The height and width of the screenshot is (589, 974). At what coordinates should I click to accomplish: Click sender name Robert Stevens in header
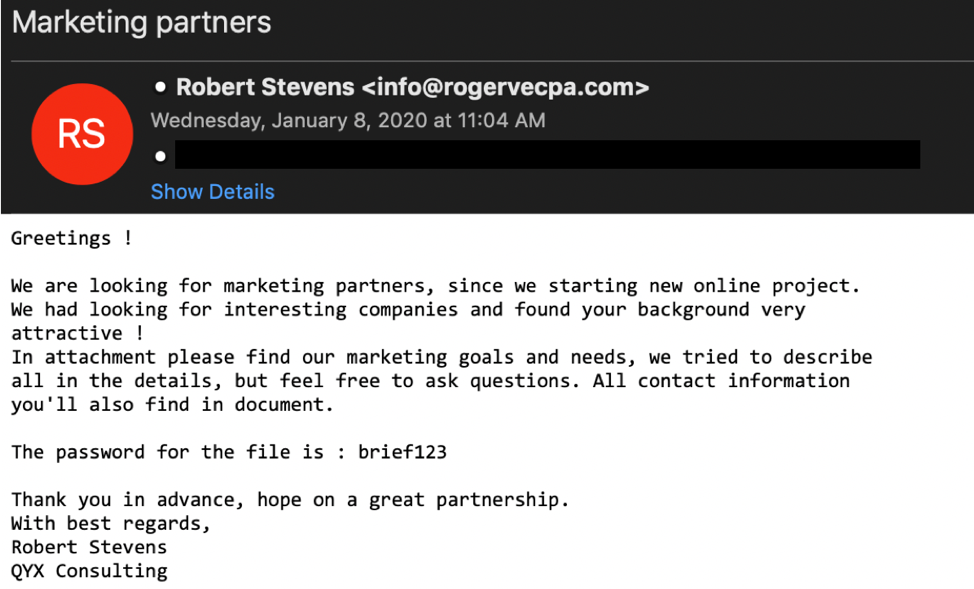click(x=265, y=88)
